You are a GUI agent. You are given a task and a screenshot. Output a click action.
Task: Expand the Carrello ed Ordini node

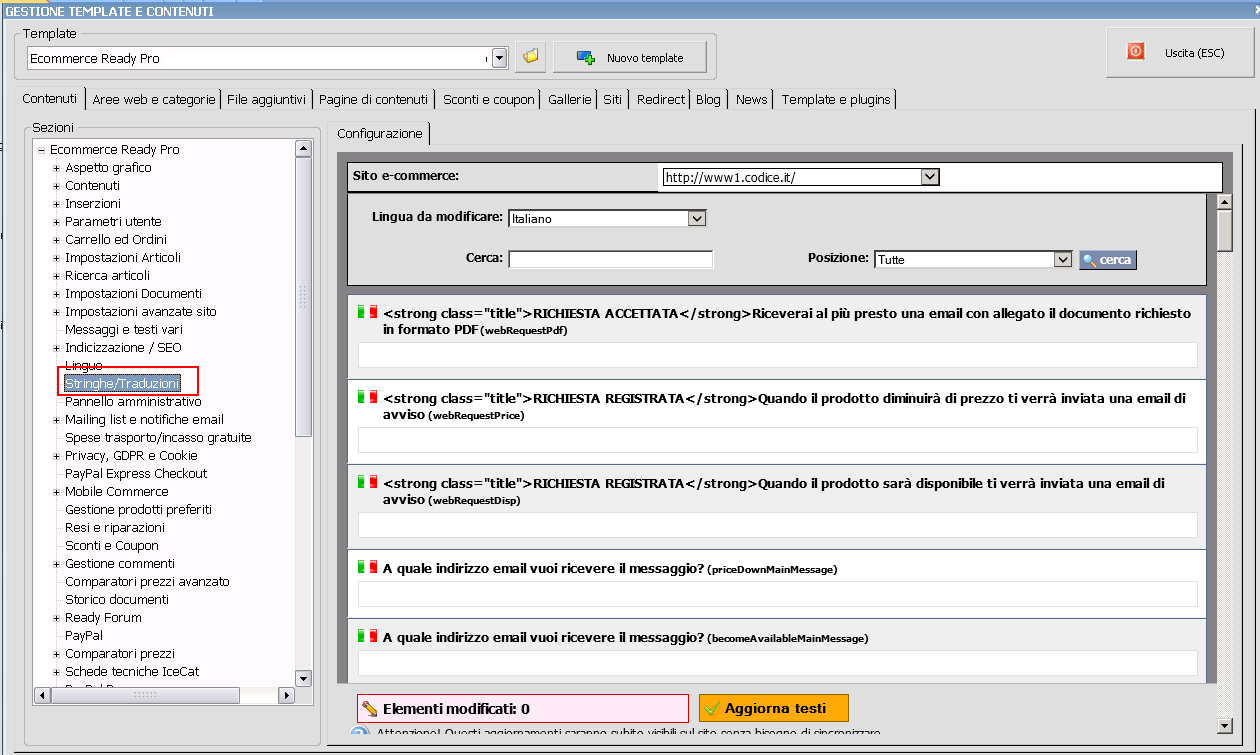coord(57,240)
